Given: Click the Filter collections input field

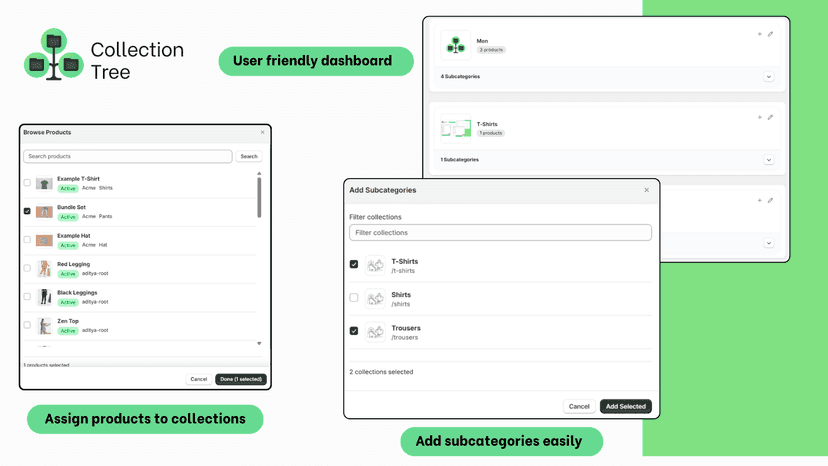Looking at the screenshot, I should pyautogui.click(x=500, y=232).
